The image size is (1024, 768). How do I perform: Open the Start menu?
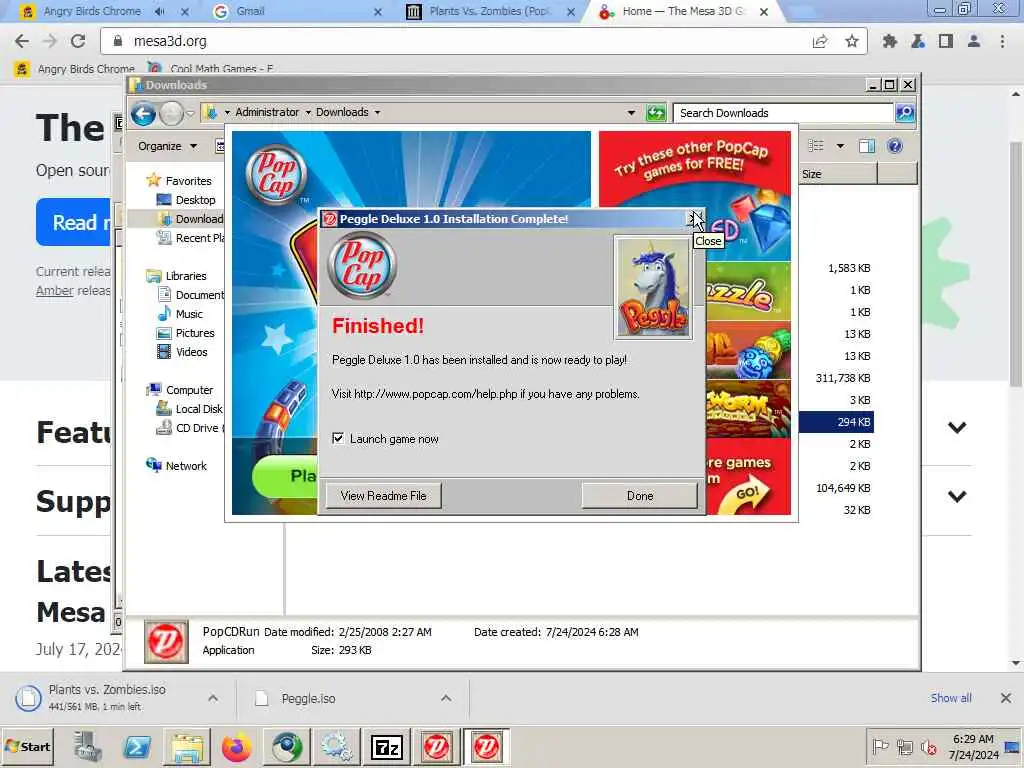[27, 746]
